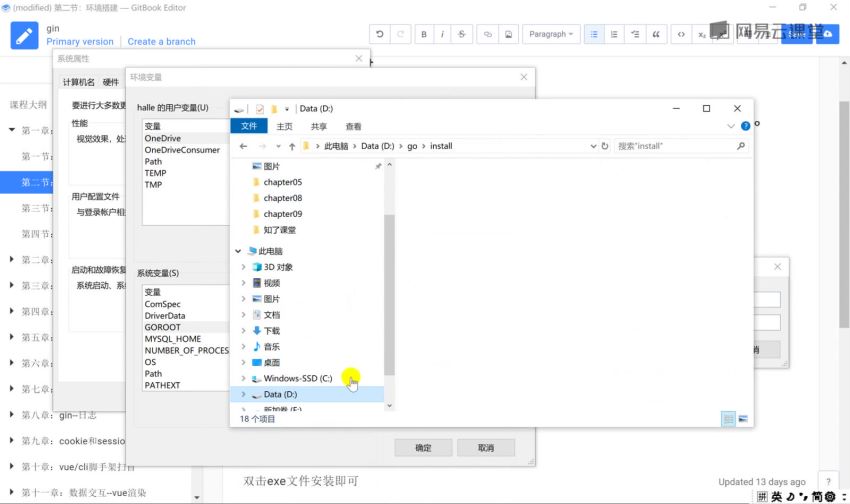Toggle the bulleted list button
Viewport: 850px width, 504px height.
click(x=594, y=34)
